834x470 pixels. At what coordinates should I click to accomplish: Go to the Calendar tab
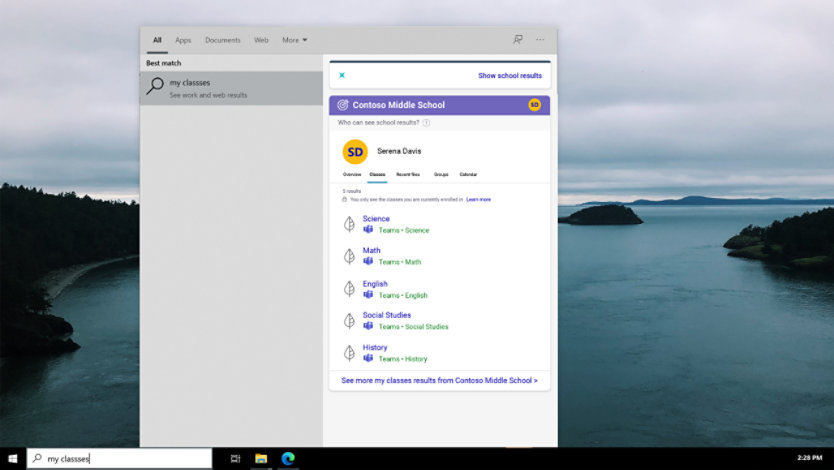(468, 174)
